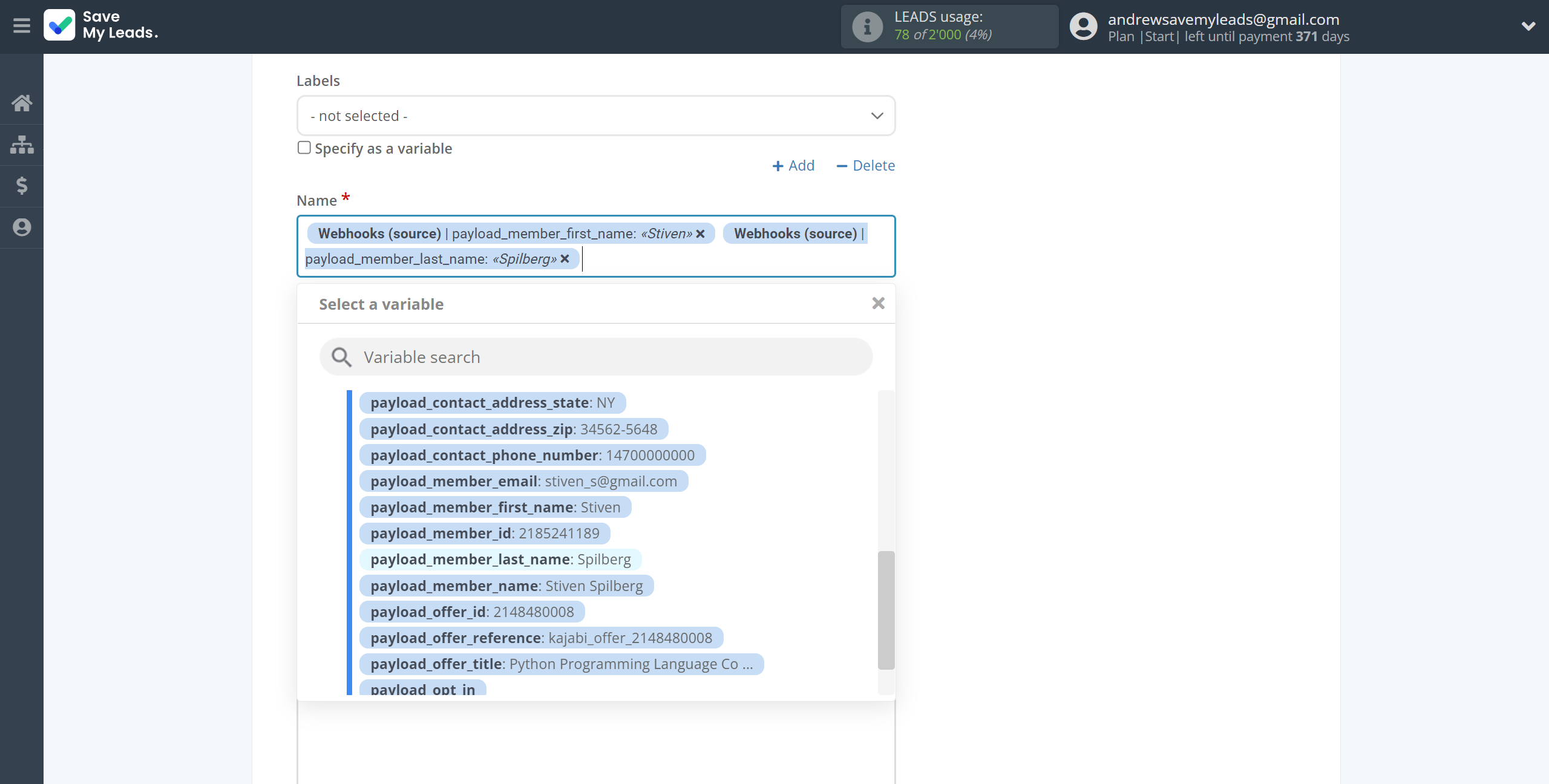Select payload_member_name variable
Viewport: 1549px width, 784px height.
(506, 586)
